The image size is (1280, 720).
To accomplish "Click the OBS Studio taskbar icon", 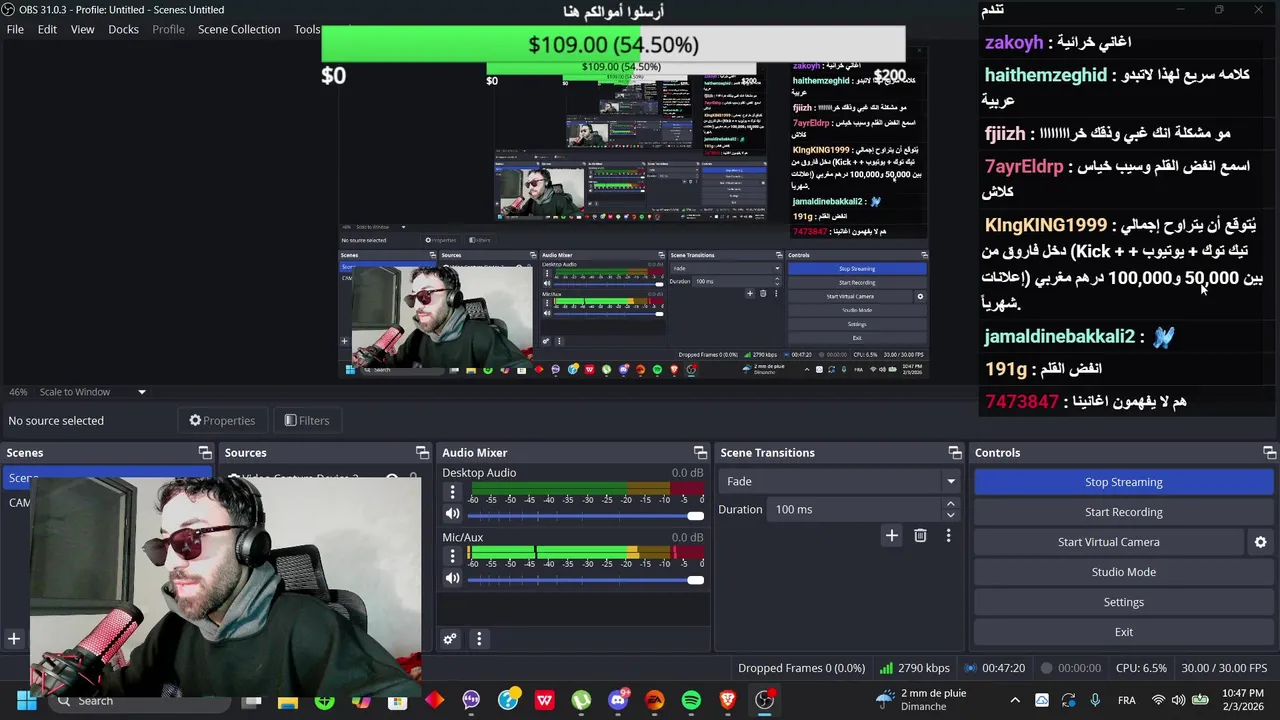I will click(765, 701).
